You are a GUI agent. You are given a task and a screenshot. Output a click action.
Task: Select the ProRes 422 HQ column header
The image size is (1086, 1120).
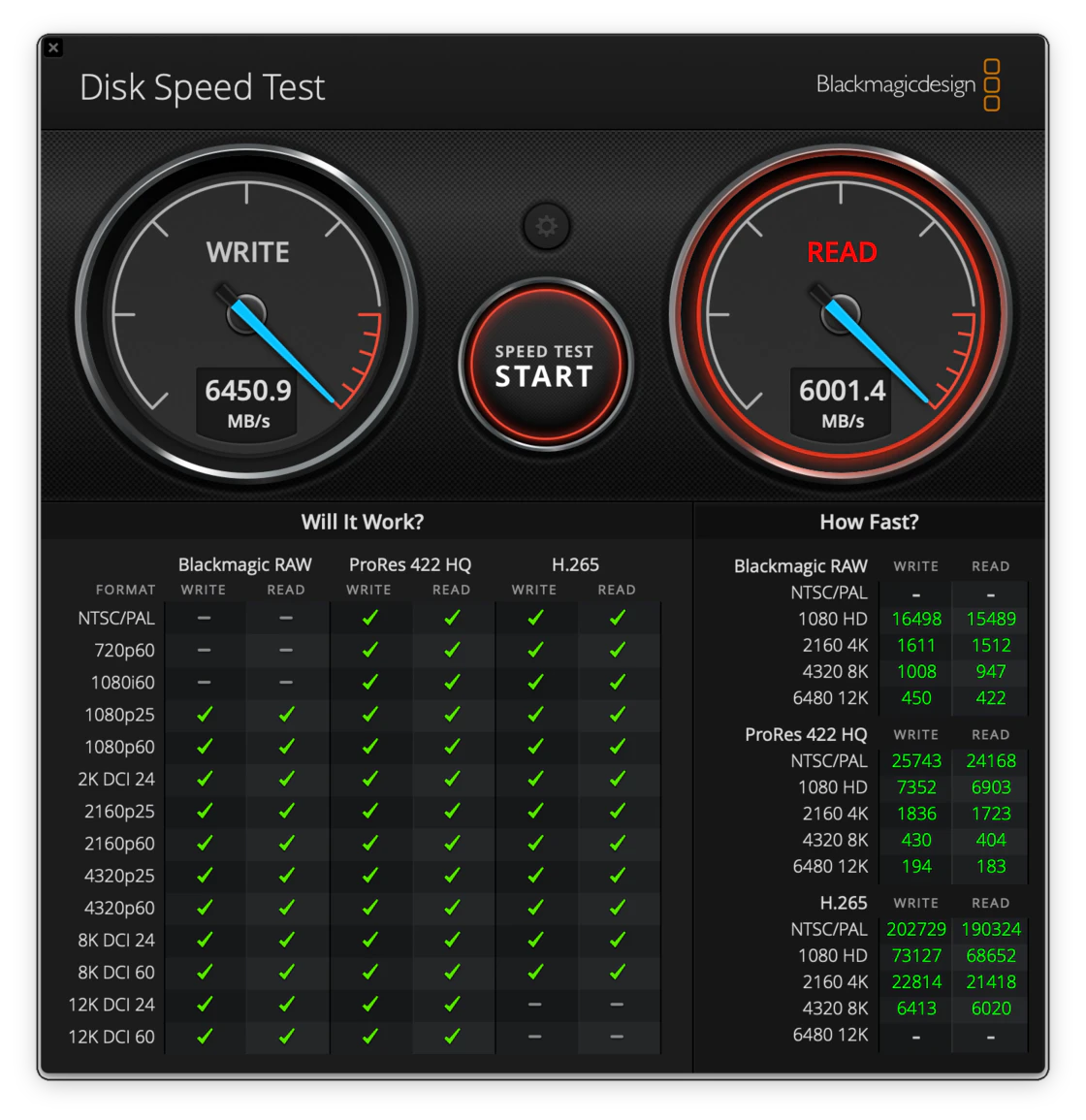coord(409,564)
